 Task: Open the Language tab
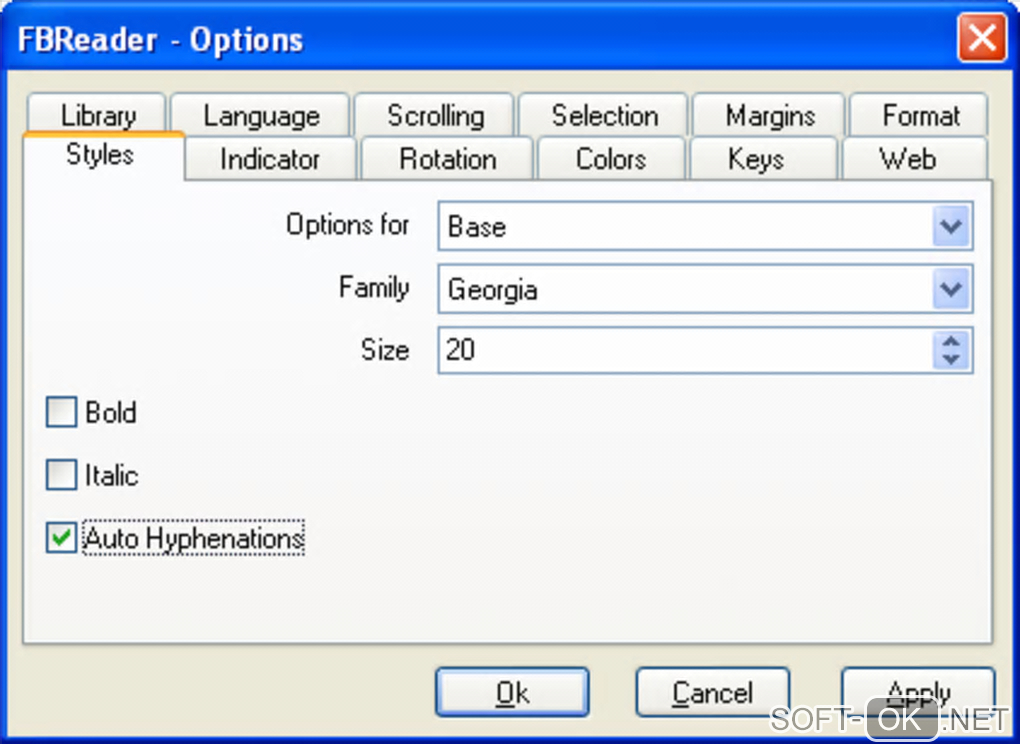tap(261, 116)
